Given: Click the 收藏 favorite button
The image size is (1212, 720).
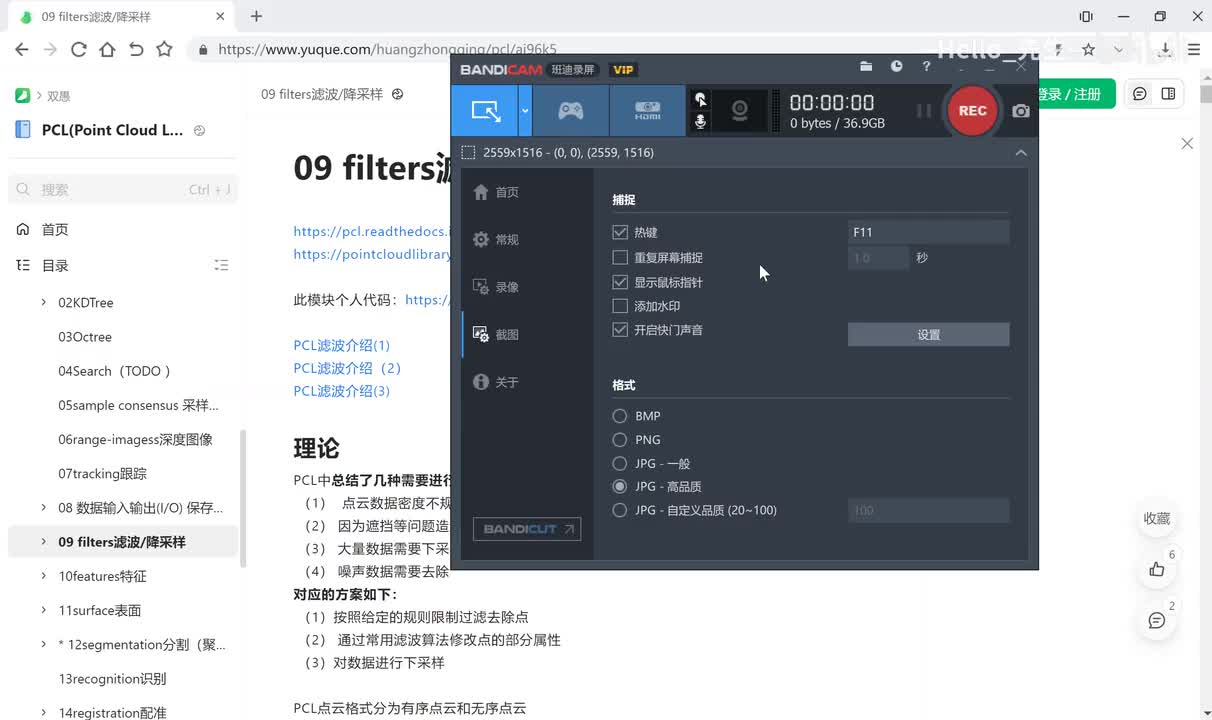Looking at the screenshot, I should (1157, 518).
